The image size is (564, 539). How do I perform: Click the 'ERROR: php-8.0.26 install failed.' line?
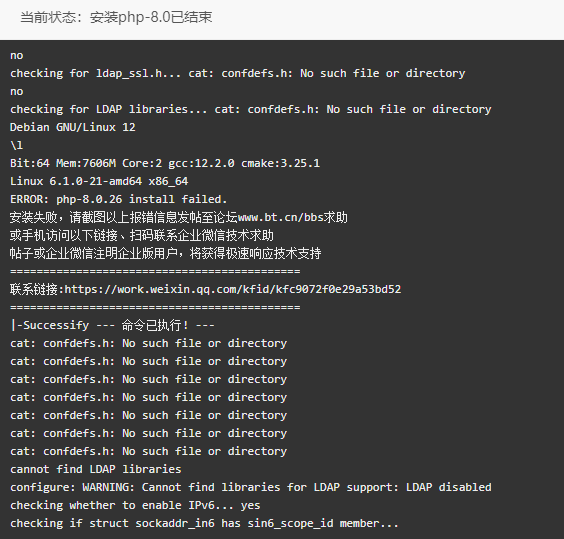119,199
